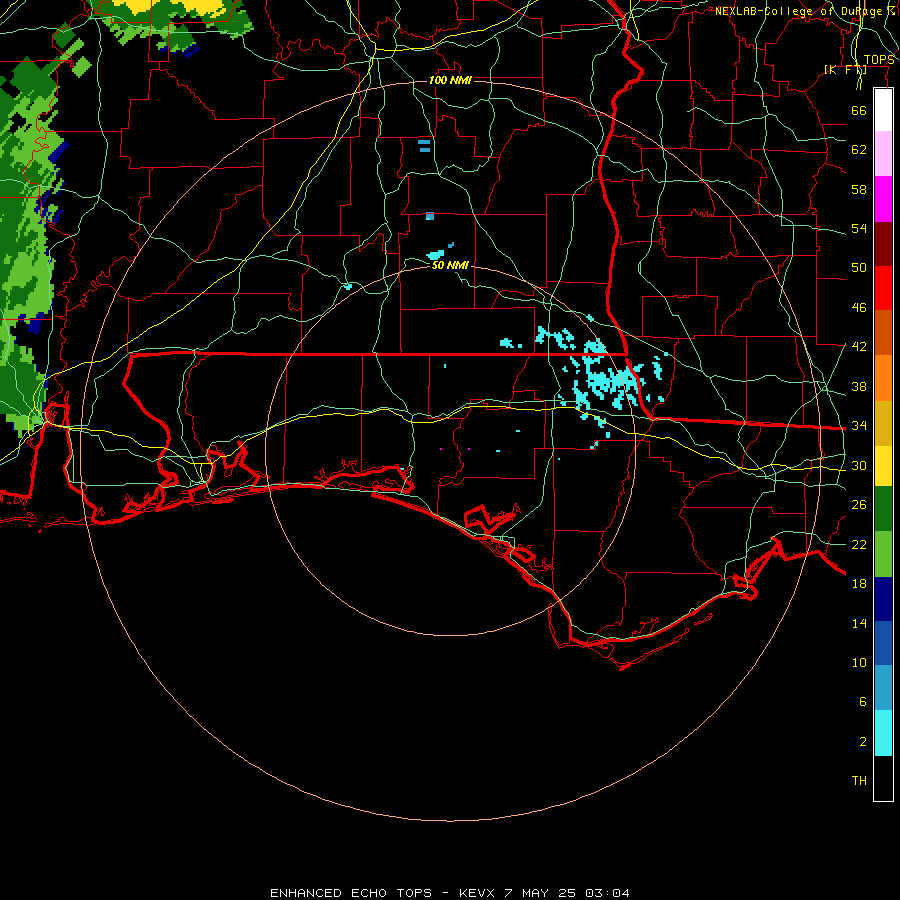Click the legend value '54'

click(x=859, y=228)
